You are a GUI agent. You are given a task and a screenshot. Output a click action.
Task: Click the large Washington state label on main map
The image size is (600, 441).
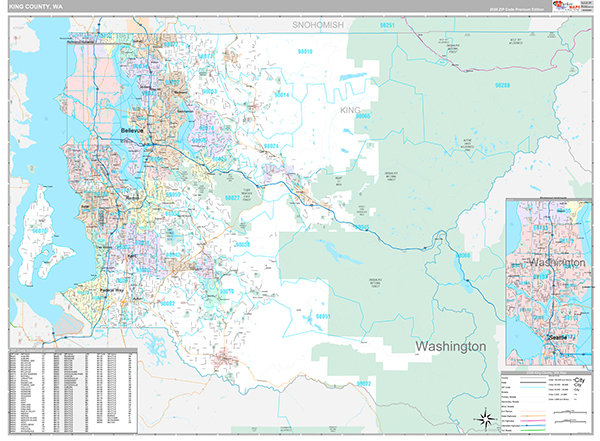click(x=451, y=346)
